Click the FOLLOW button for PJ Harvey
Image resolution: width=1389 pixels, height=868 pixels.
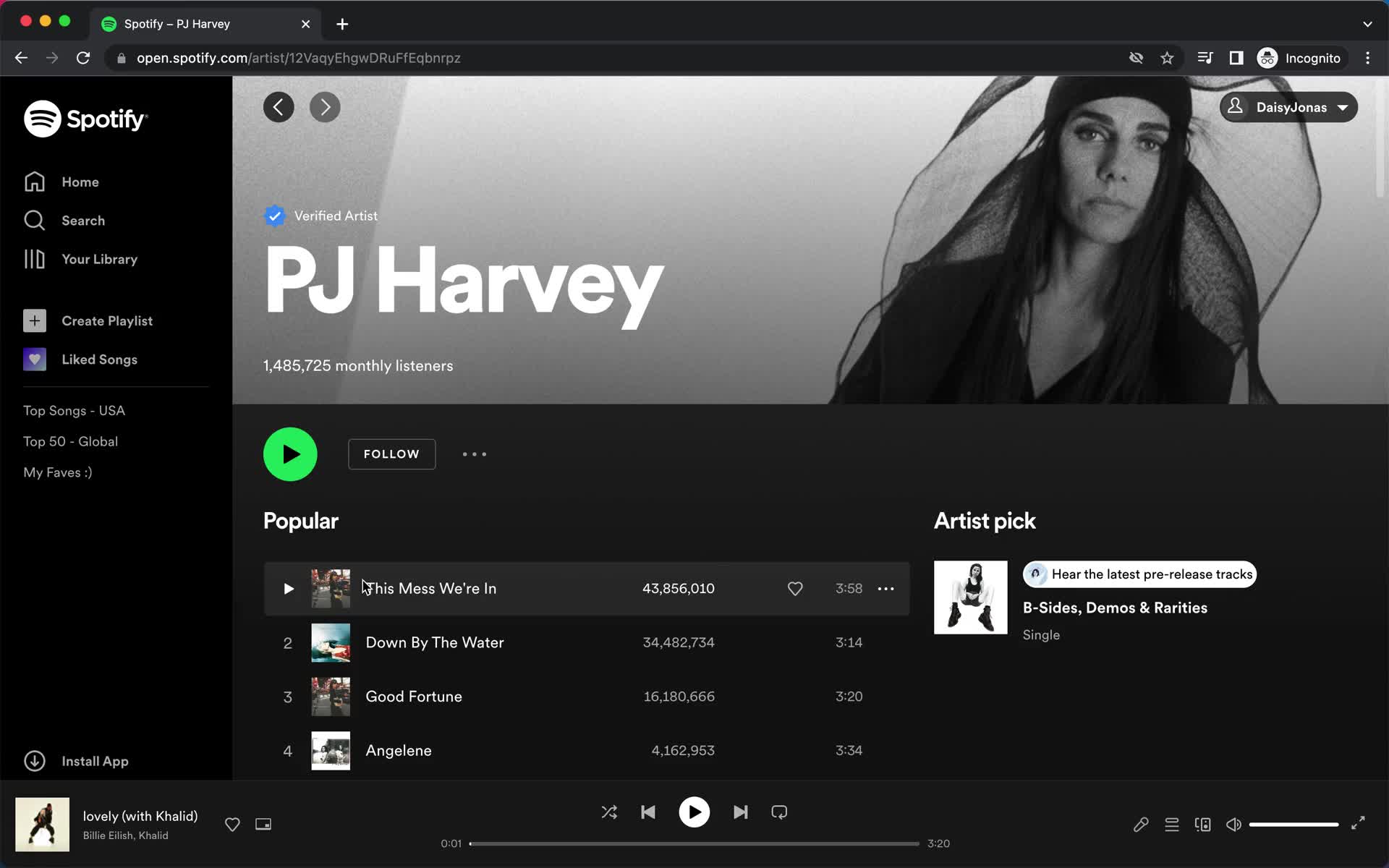[x=391, y=454]
